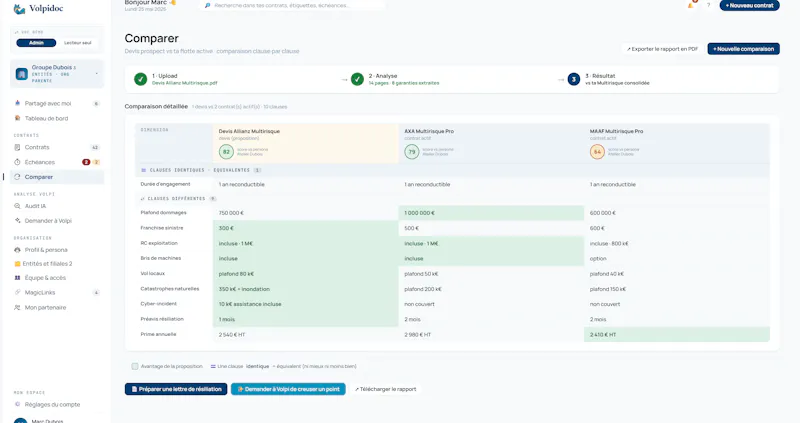Click the Réglages du compte gear icon
The image size is (800, 423).
click(17, 404)
